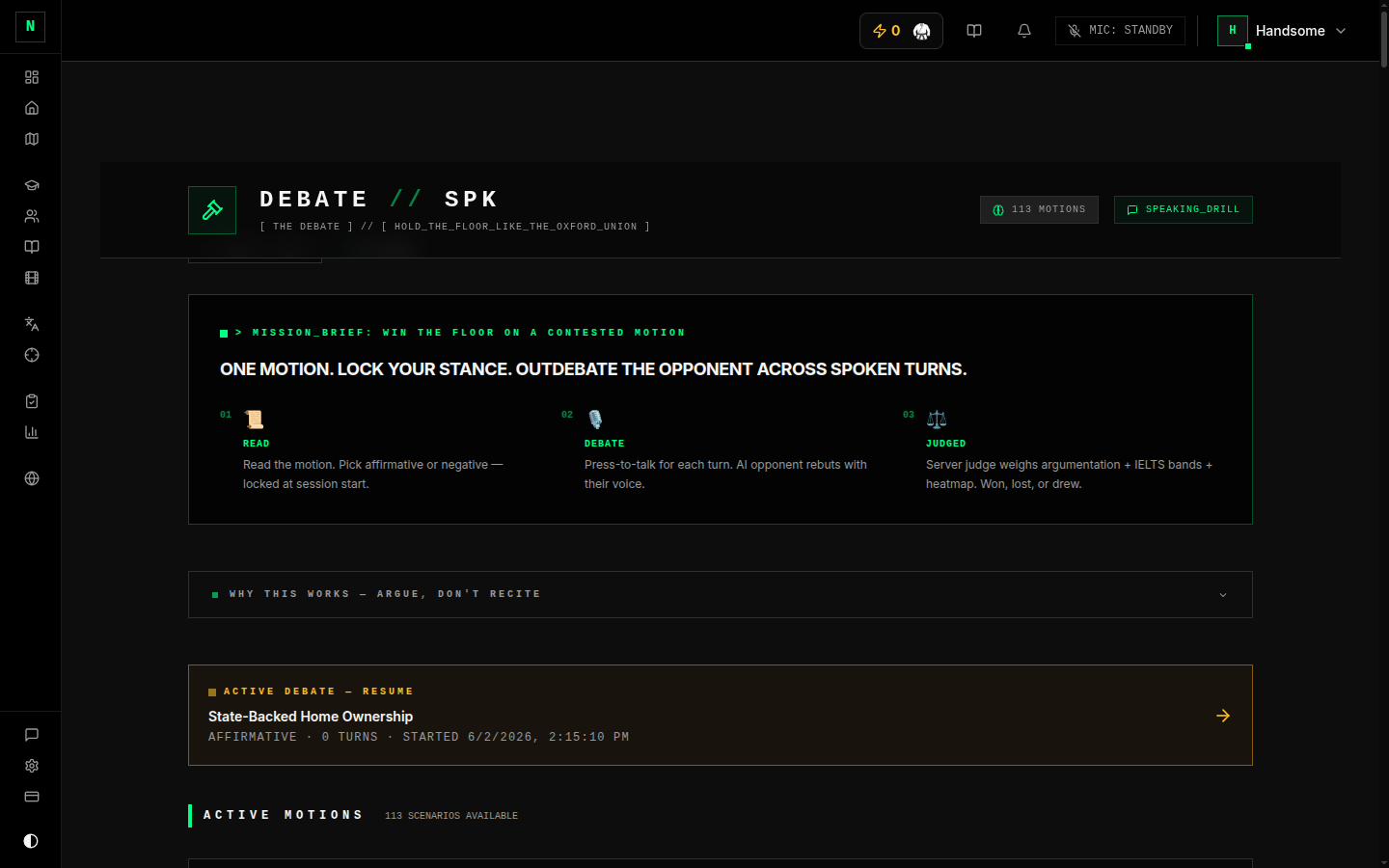
Task: Click the MISSION_BRIEF heading line
Action: tap(459, 333)
